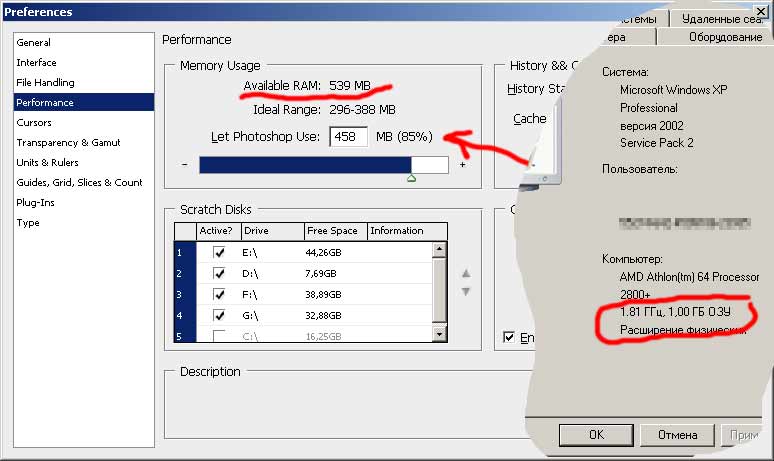Click the AMD Athlon(tm) 64 Processor text
Viewport: 774px width, 461px height.
click(689, 277)
